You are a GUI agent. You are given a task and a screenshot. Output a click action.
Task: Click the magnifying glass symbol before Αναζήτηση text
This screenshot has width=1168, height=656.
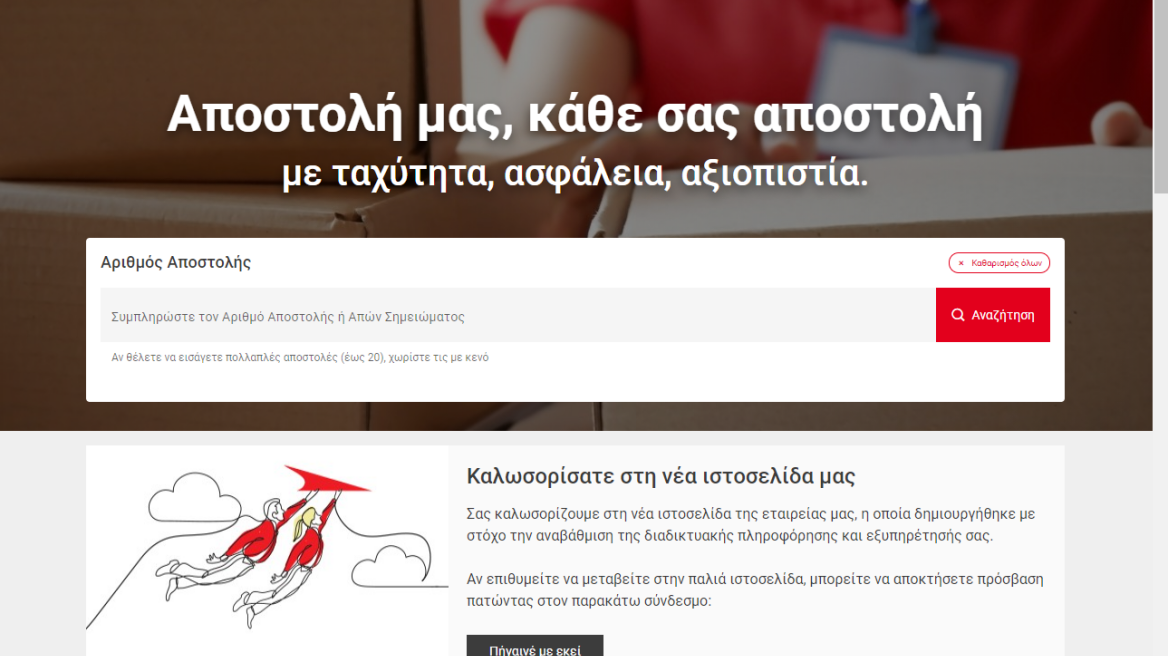point(957,313)
